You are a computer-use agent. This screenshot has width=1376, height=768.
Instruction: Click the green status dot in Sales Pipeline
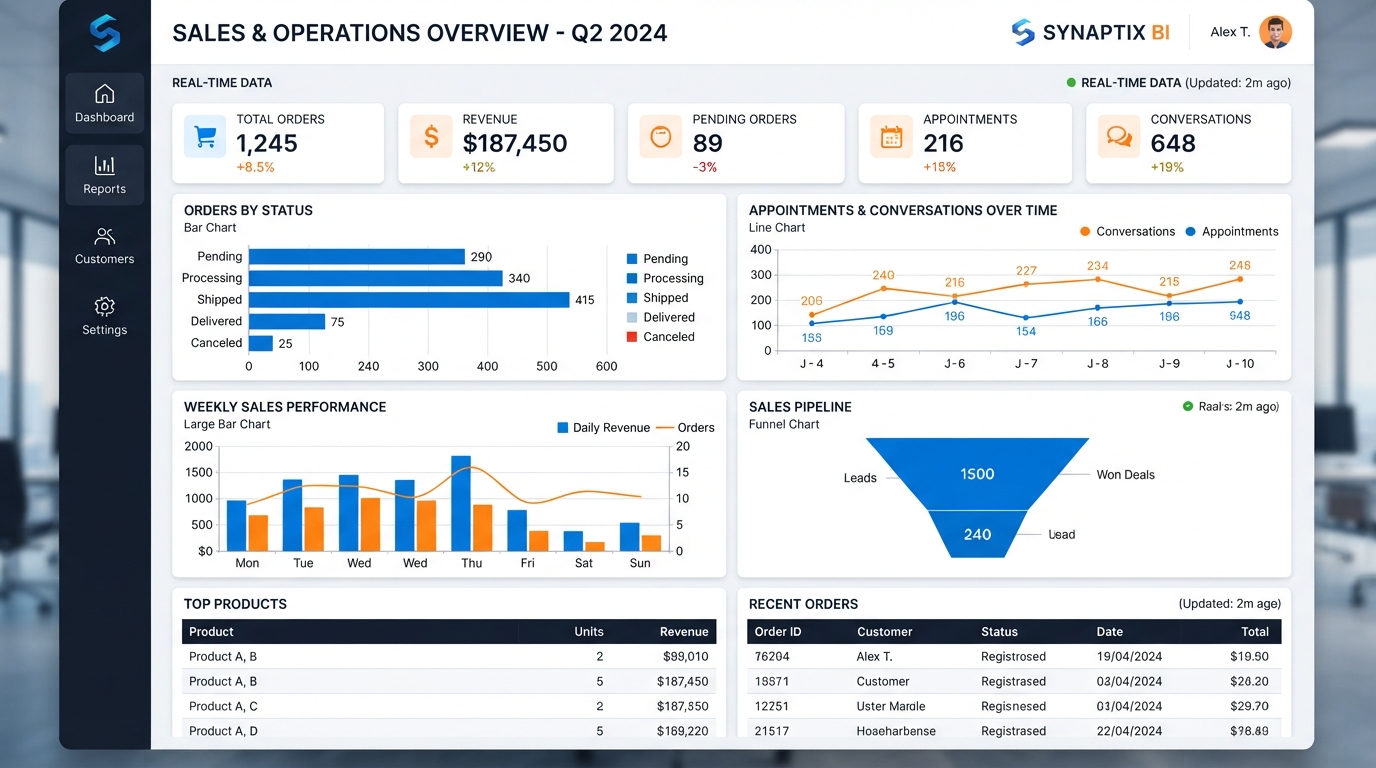pos(1188,407)
